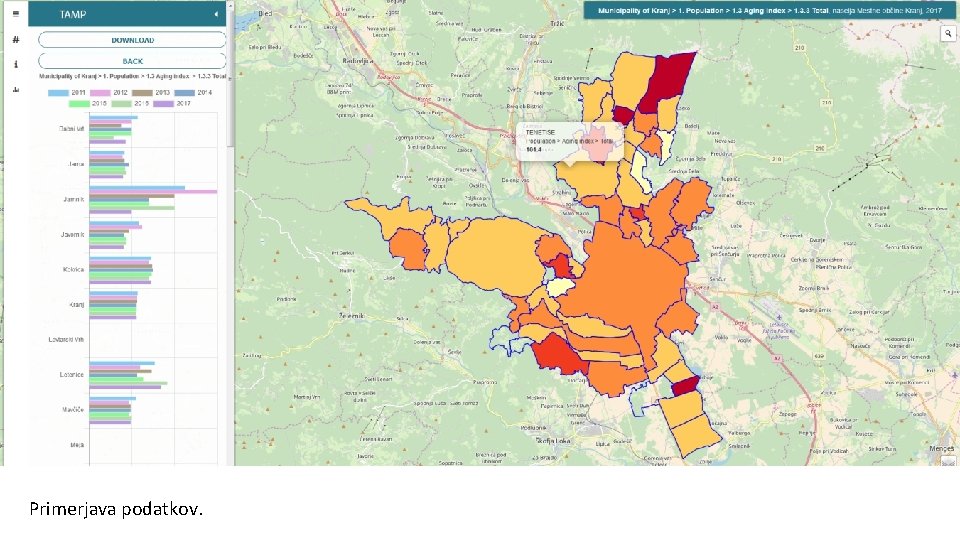
Task: Click the TAMP panel header title
Action: (x=72, y=14)
